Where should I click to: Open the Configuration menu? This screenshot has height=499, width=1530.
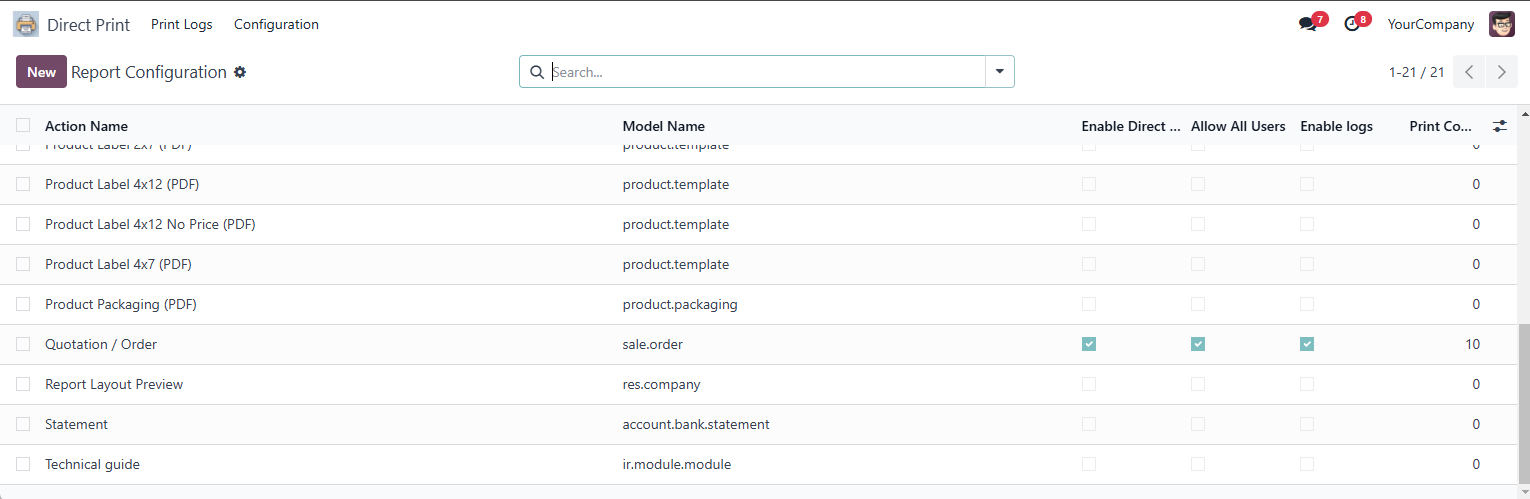(x=276, y=24)
